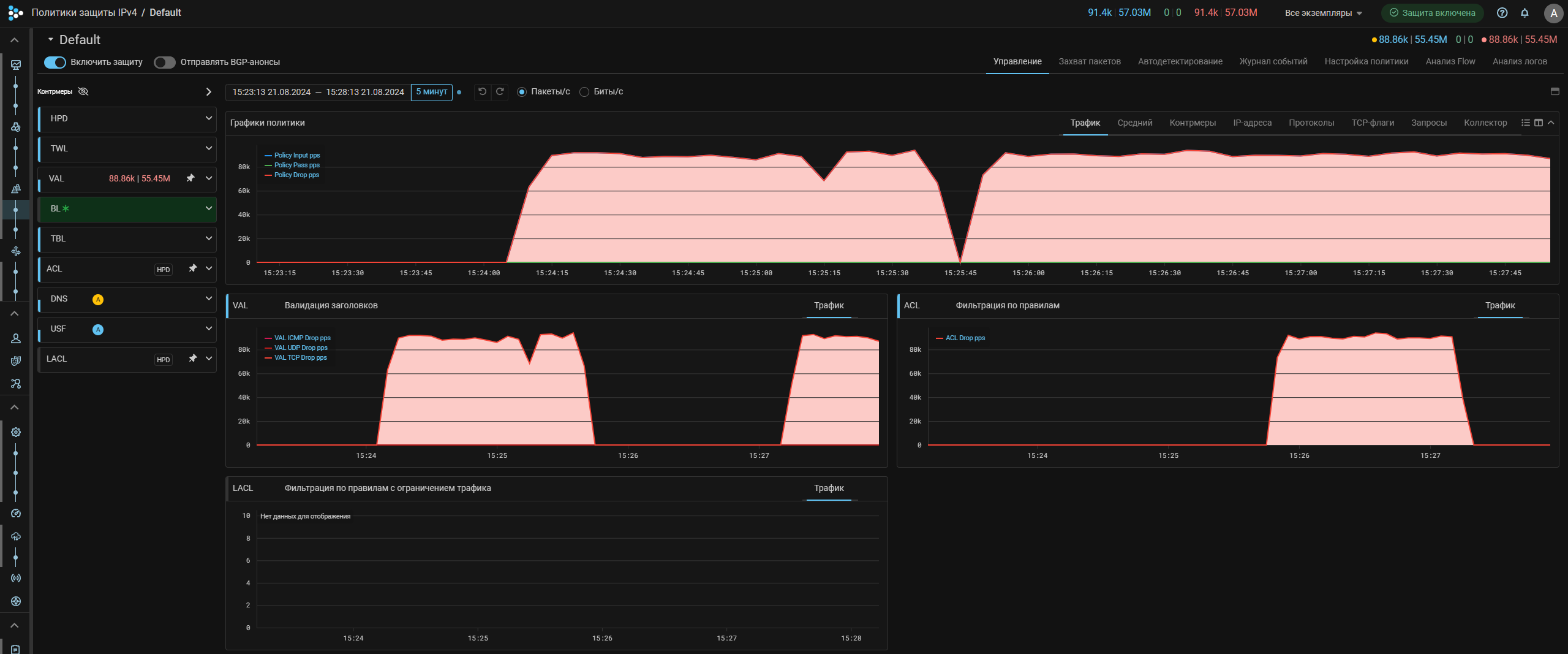
Task: Switch to 'Захват пакетов' tab
Action: coord(1089,62)
